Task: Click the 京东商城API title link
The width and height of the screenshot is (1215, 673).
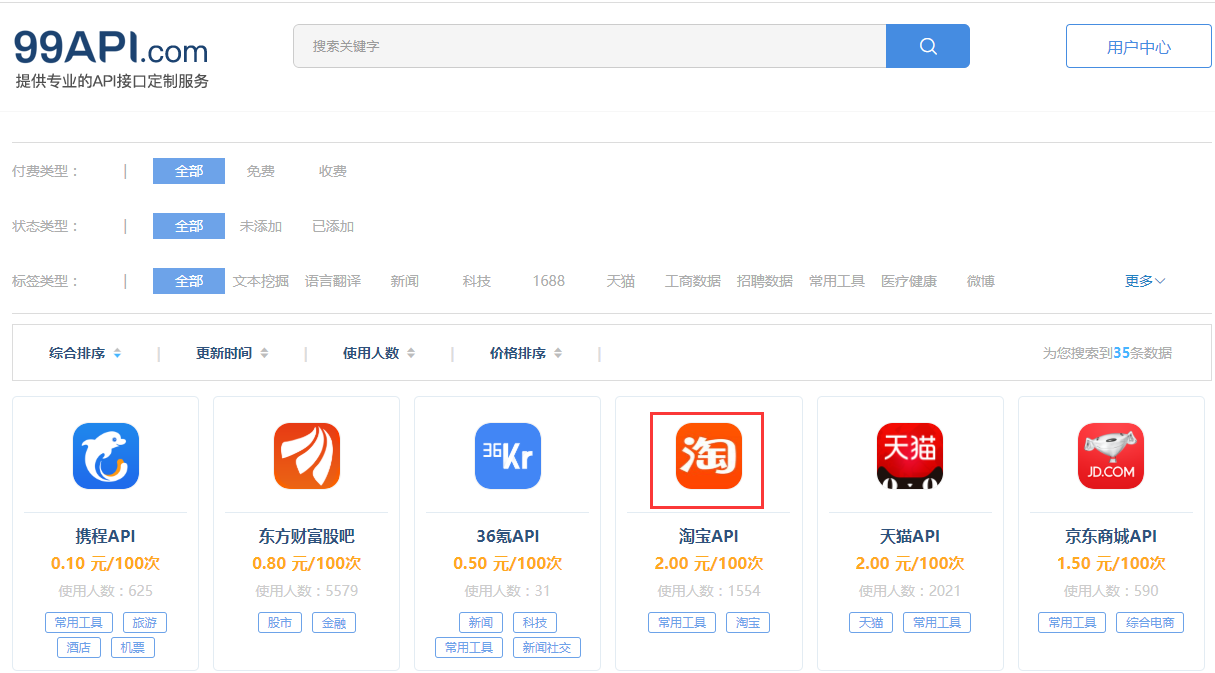Action: [x=1110, y=536]
